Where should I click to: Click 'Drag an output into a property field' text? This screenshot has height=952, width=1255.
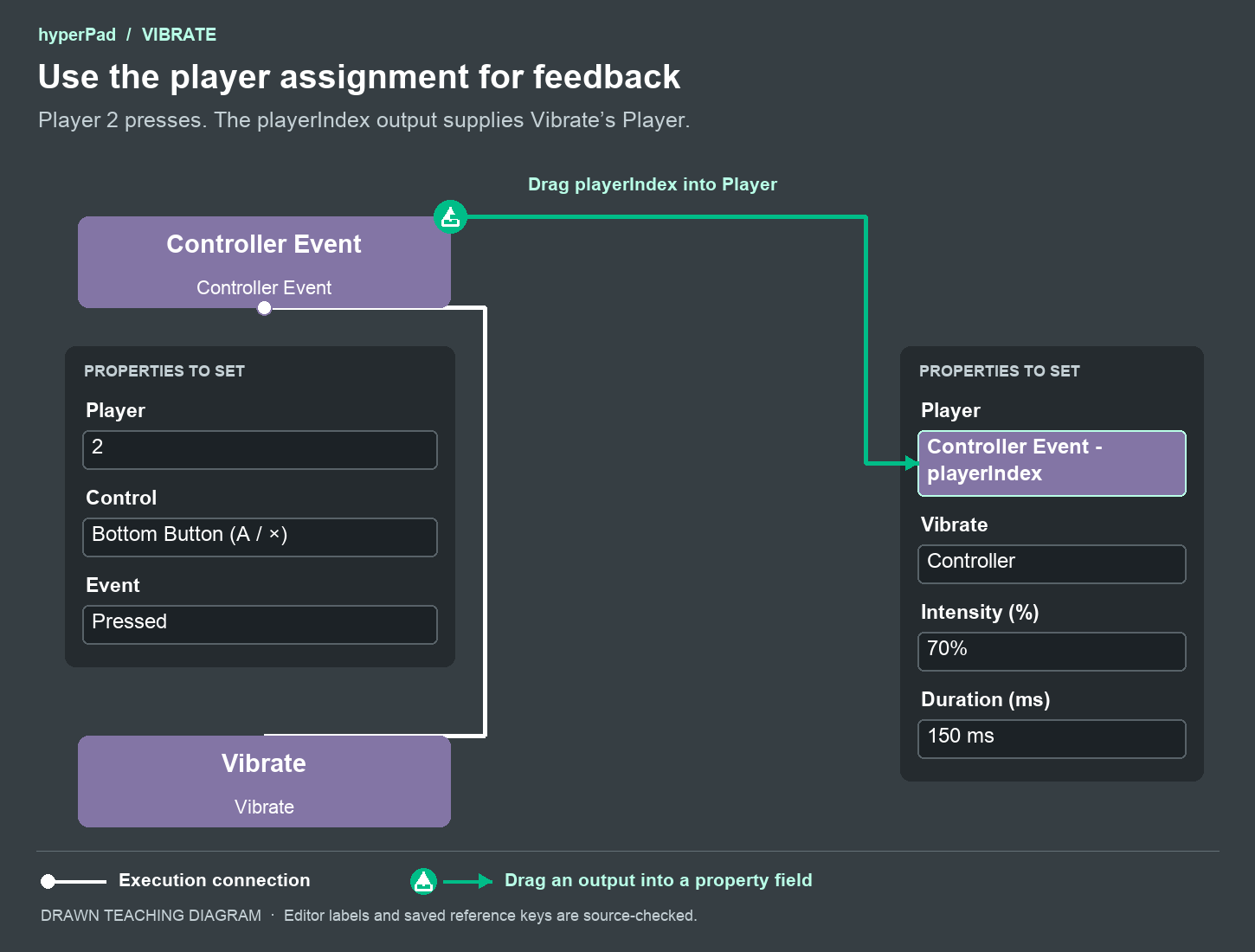point(659,880)
